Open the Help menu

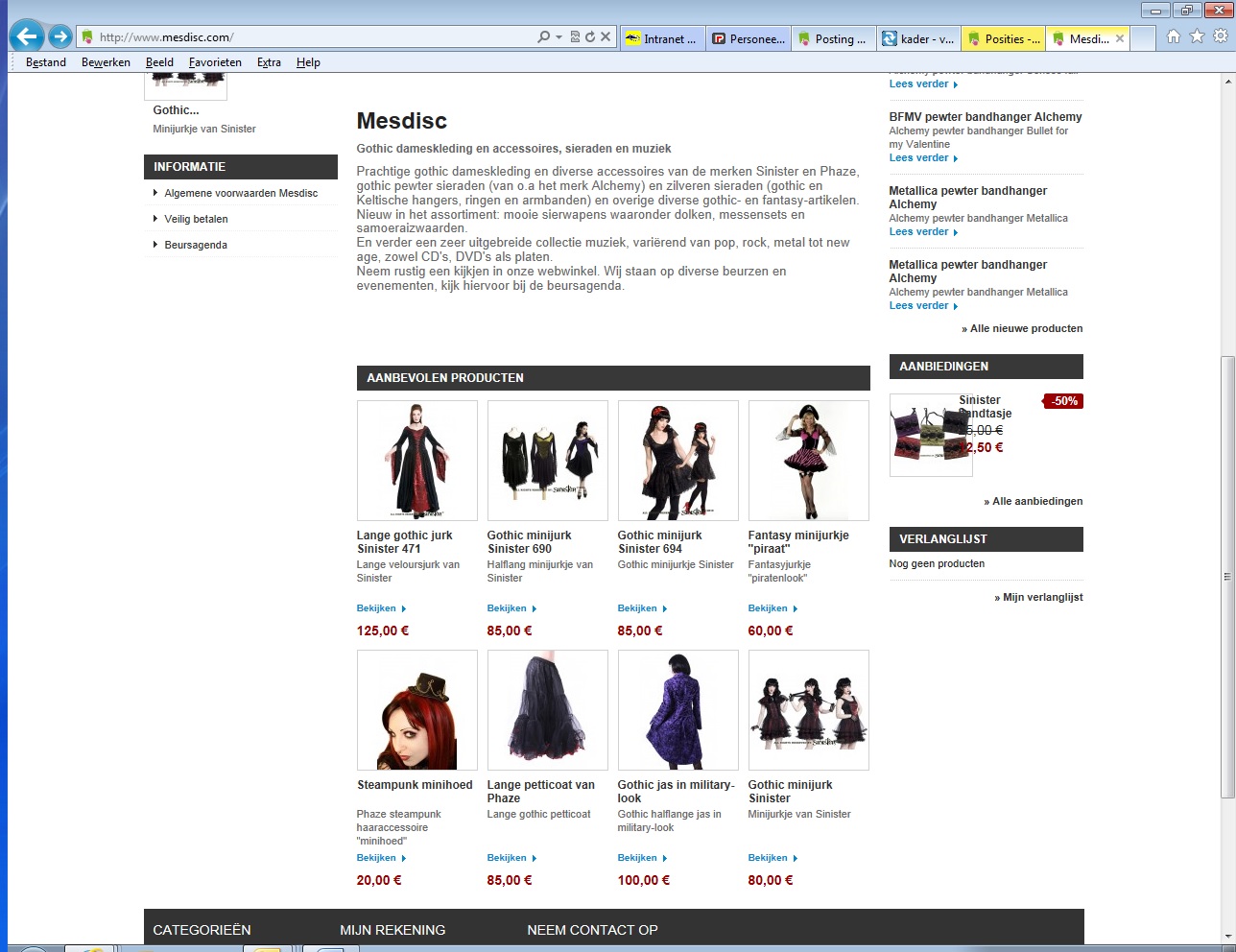[x=308, y=62]
